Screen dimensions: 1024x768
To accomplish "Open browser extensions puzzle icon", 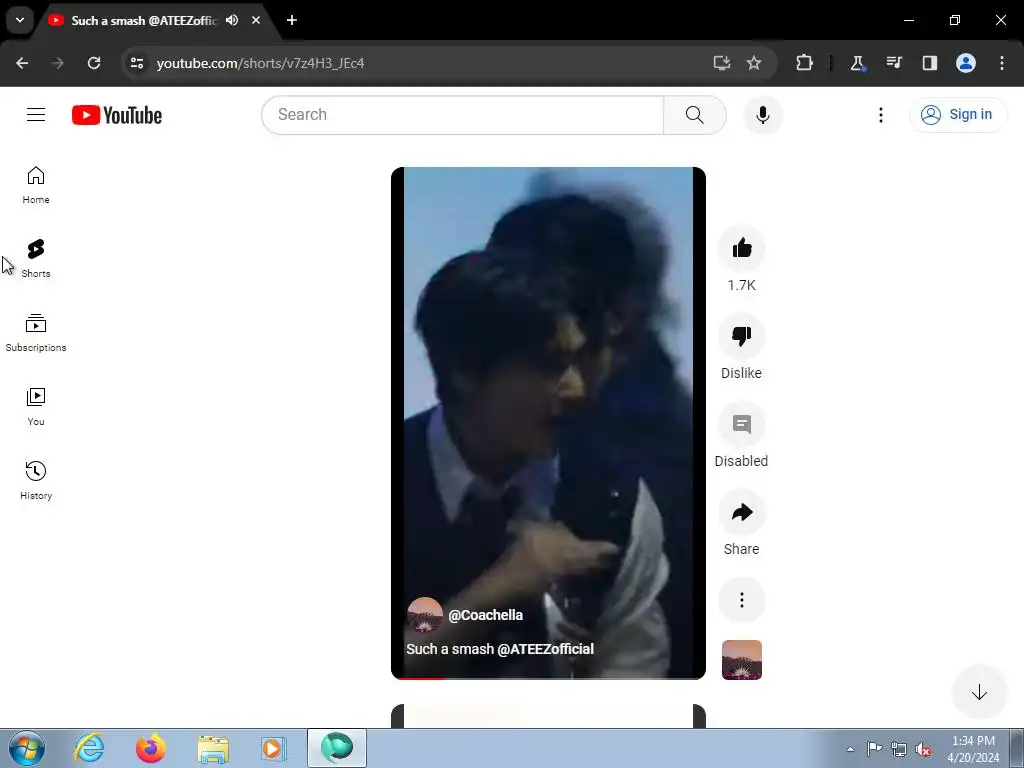I will click(x=804, y=63).
